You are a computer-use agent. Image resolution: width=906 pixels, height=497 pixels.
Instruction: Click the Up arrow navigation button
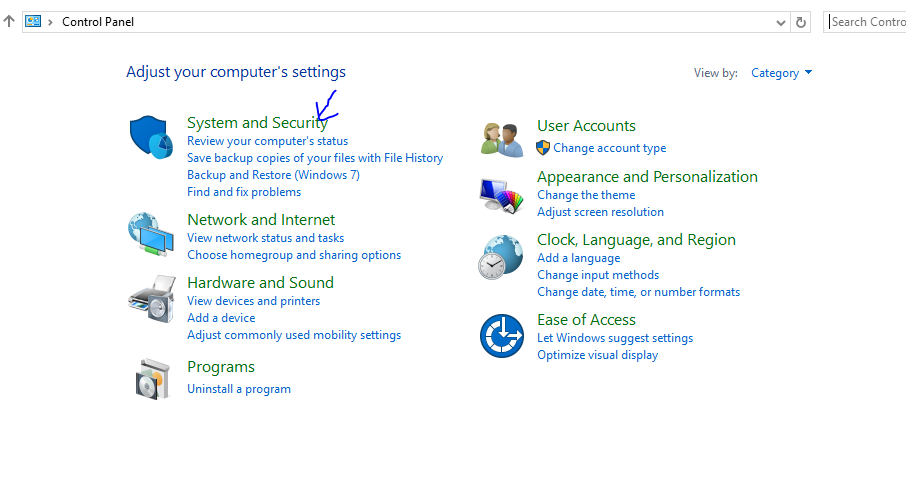[9, 21]
